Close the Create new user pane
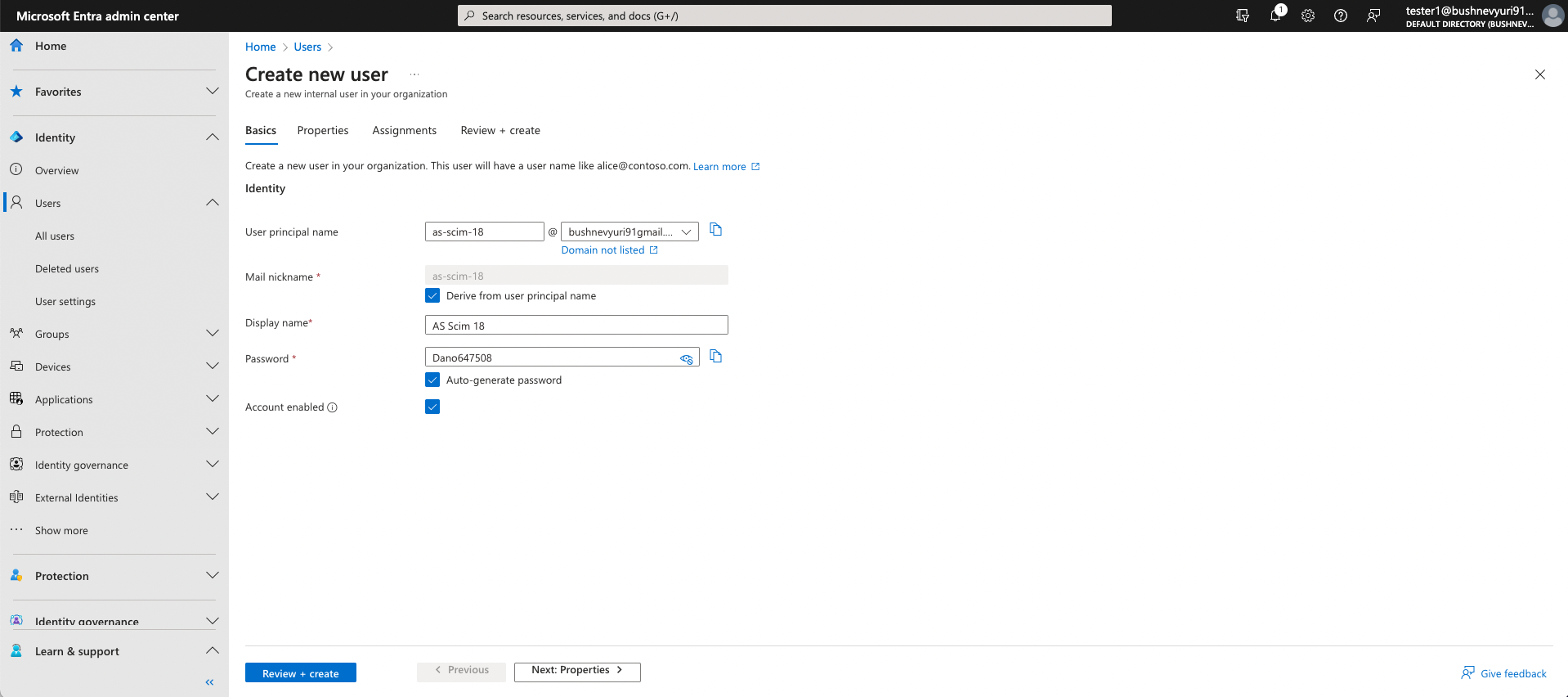 [x=1540, y=74]
